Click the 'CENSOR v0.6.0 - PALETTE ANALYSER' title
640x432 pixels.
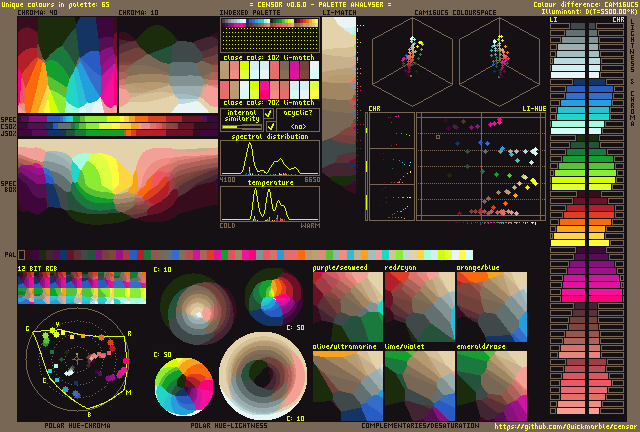pos(320,5)
